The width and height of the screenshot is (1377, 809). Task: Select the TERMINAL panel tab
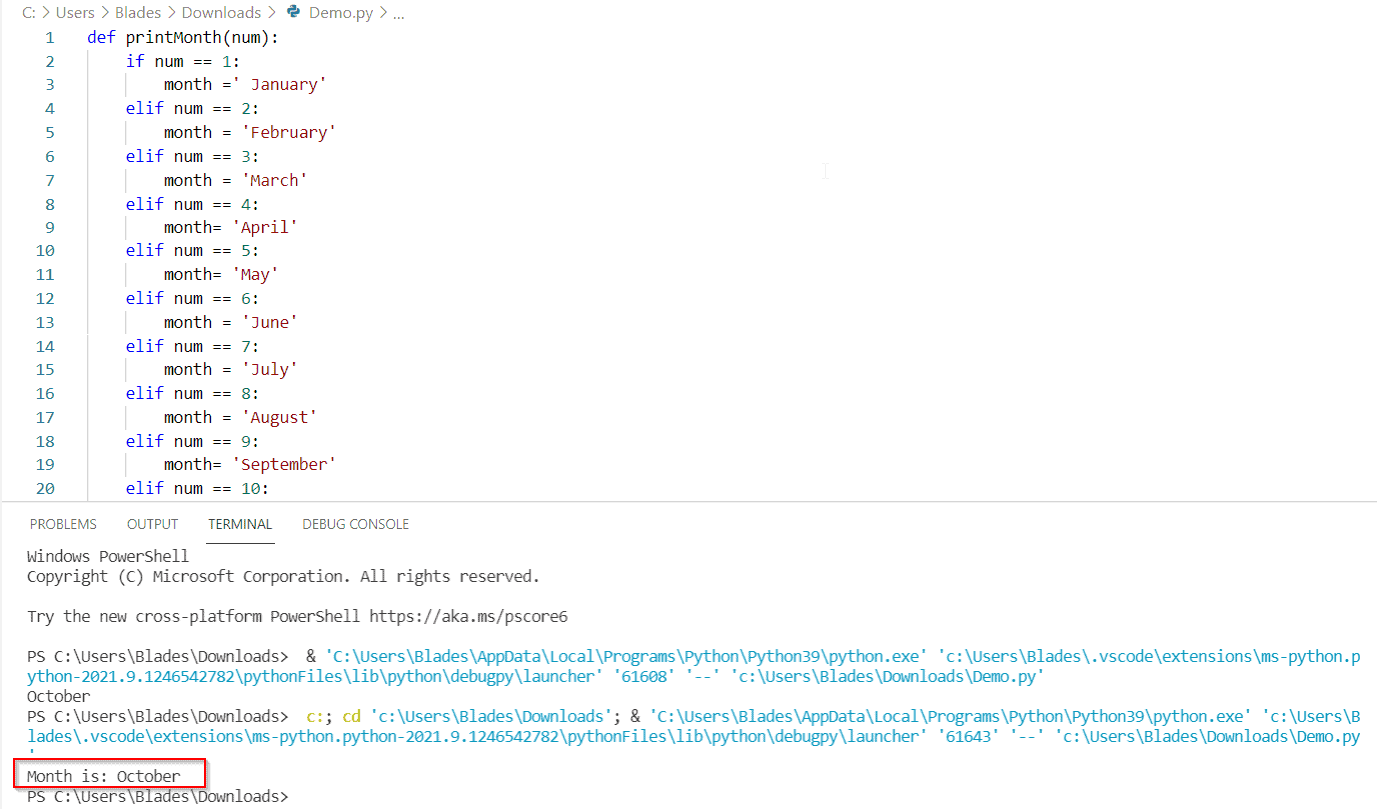pyautogui.click(x=240, y=524)
